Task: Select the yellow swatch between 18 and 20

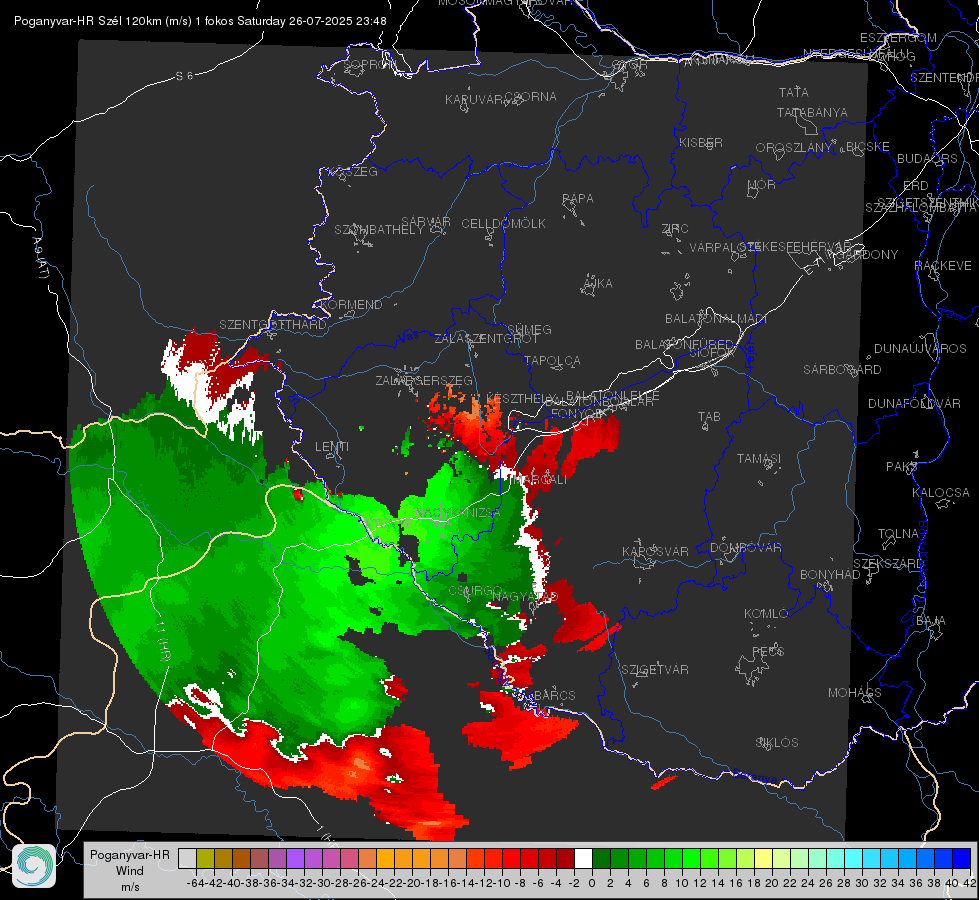Action: click(764, 859)
